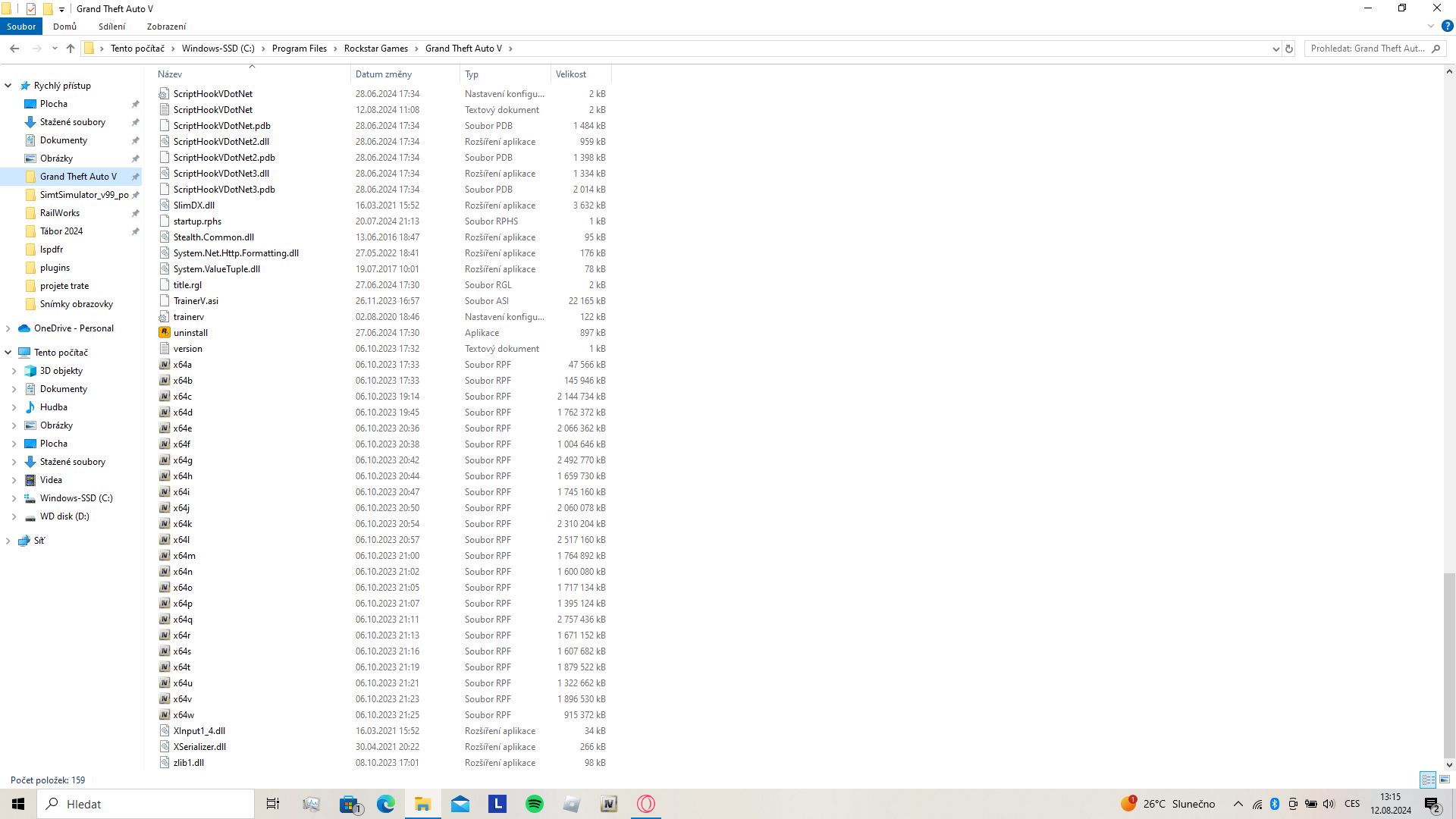Sort files by Velikost column

pos(571,74)
